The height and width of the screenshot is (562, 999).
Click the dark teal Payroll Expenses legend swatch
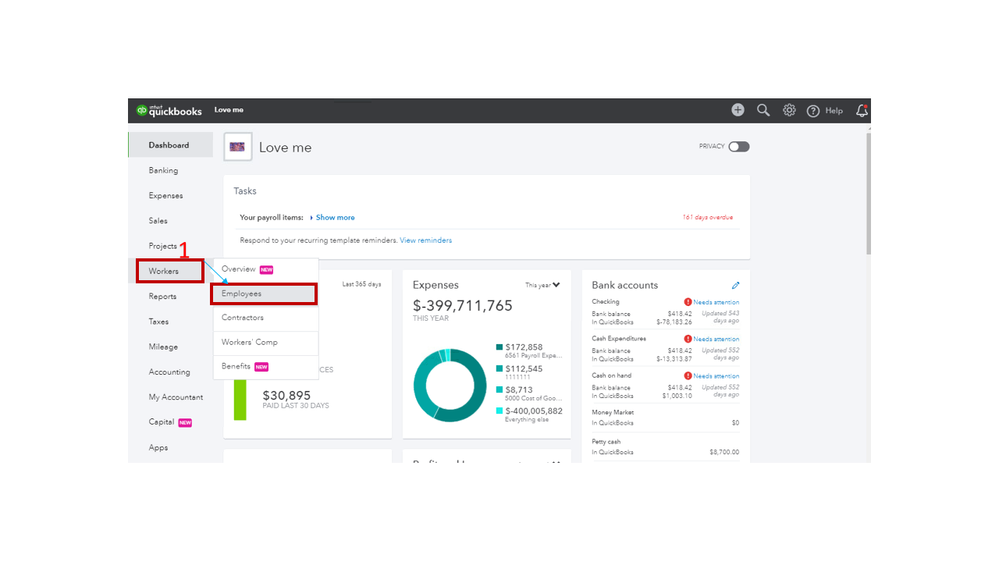pos(500,347)
